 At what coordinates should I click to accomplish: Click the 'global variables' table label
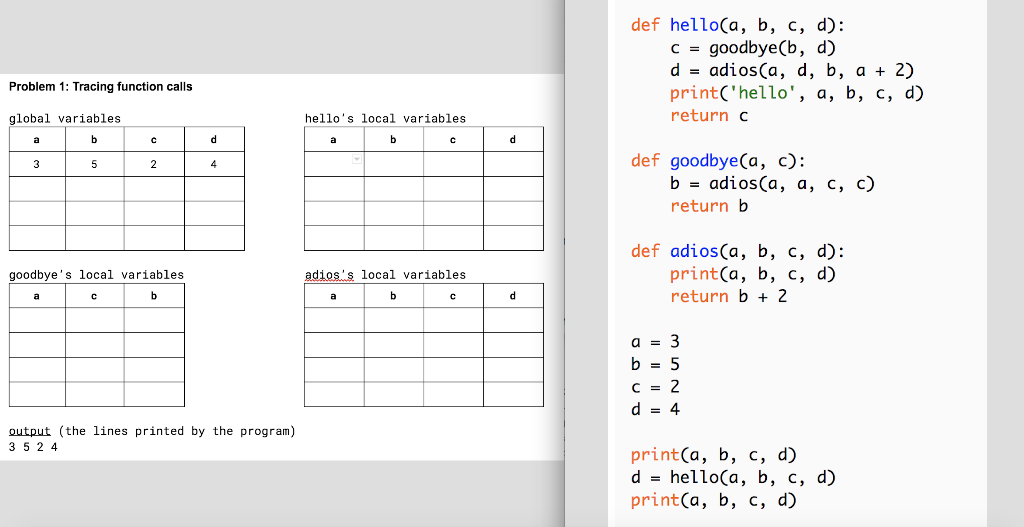65,119
